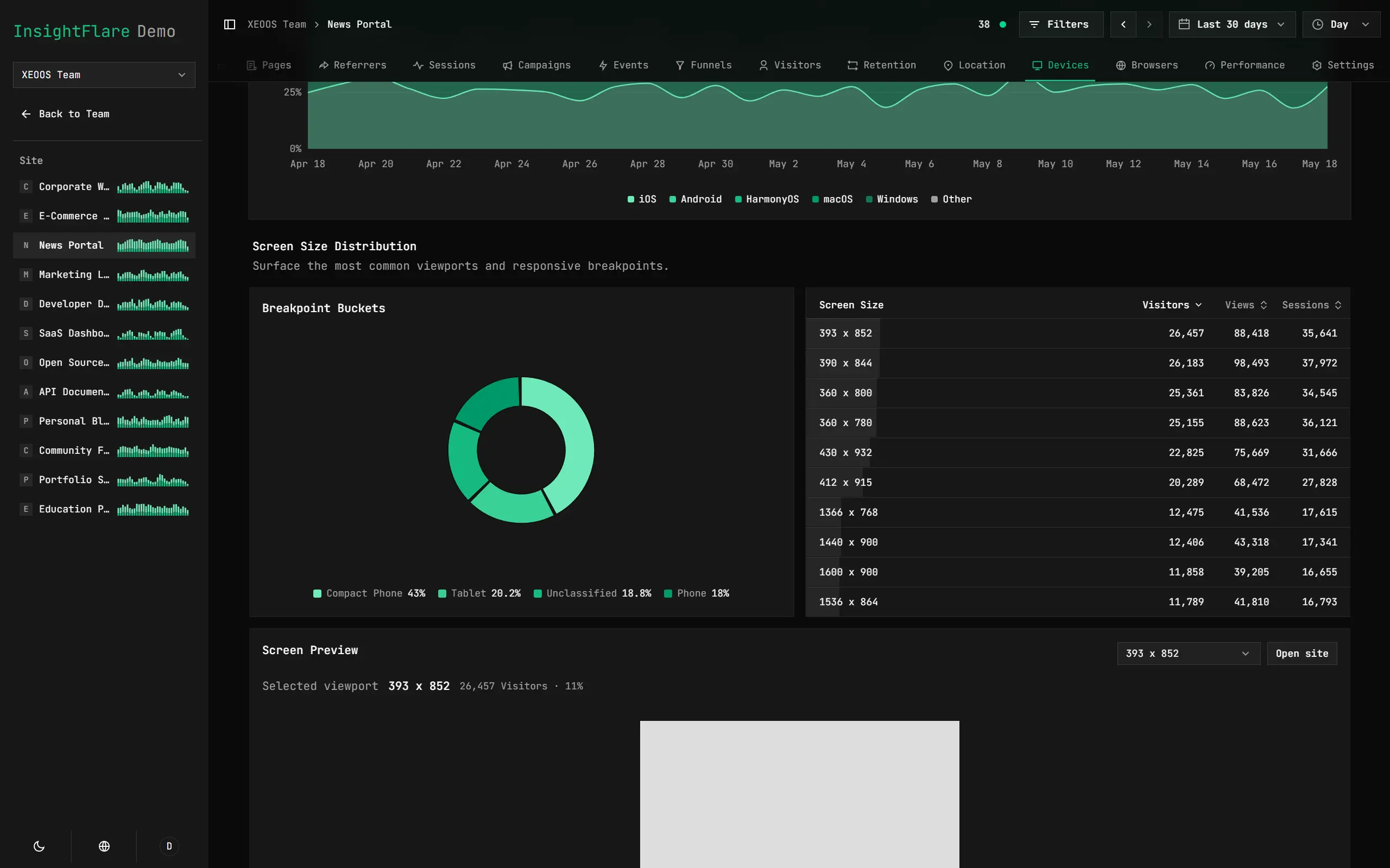Click the E-Commerce traffic sparkline
Image resolution: width=1390 pixels, height=868 pixels.
153,216
